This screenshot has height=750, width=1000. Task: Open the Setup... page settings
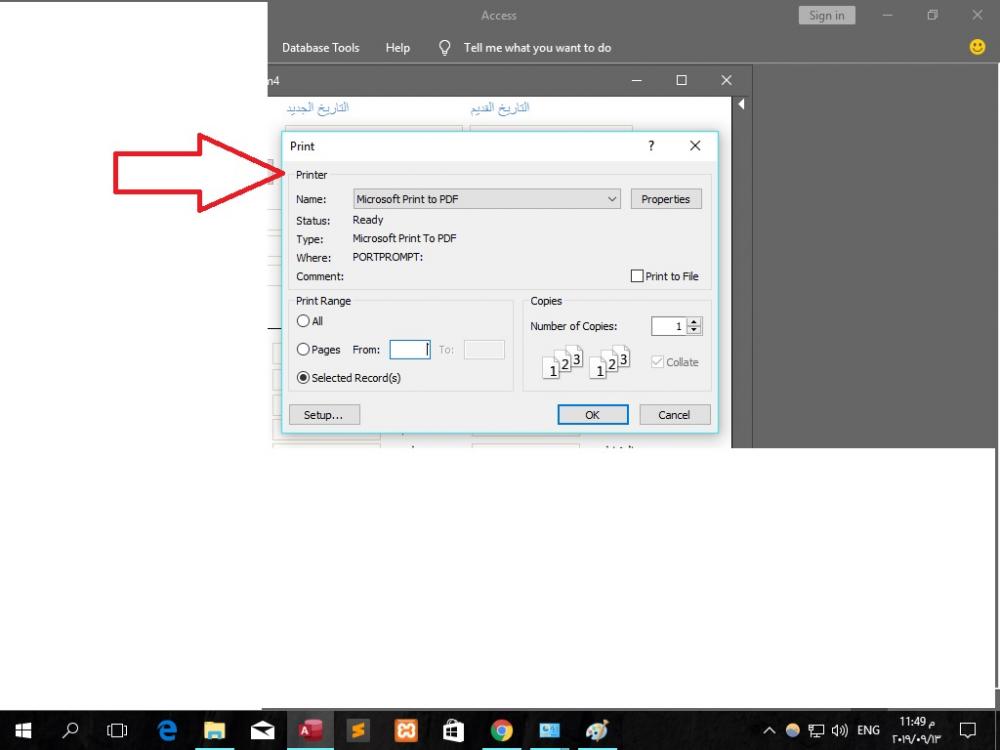click(x=324, y=415)
